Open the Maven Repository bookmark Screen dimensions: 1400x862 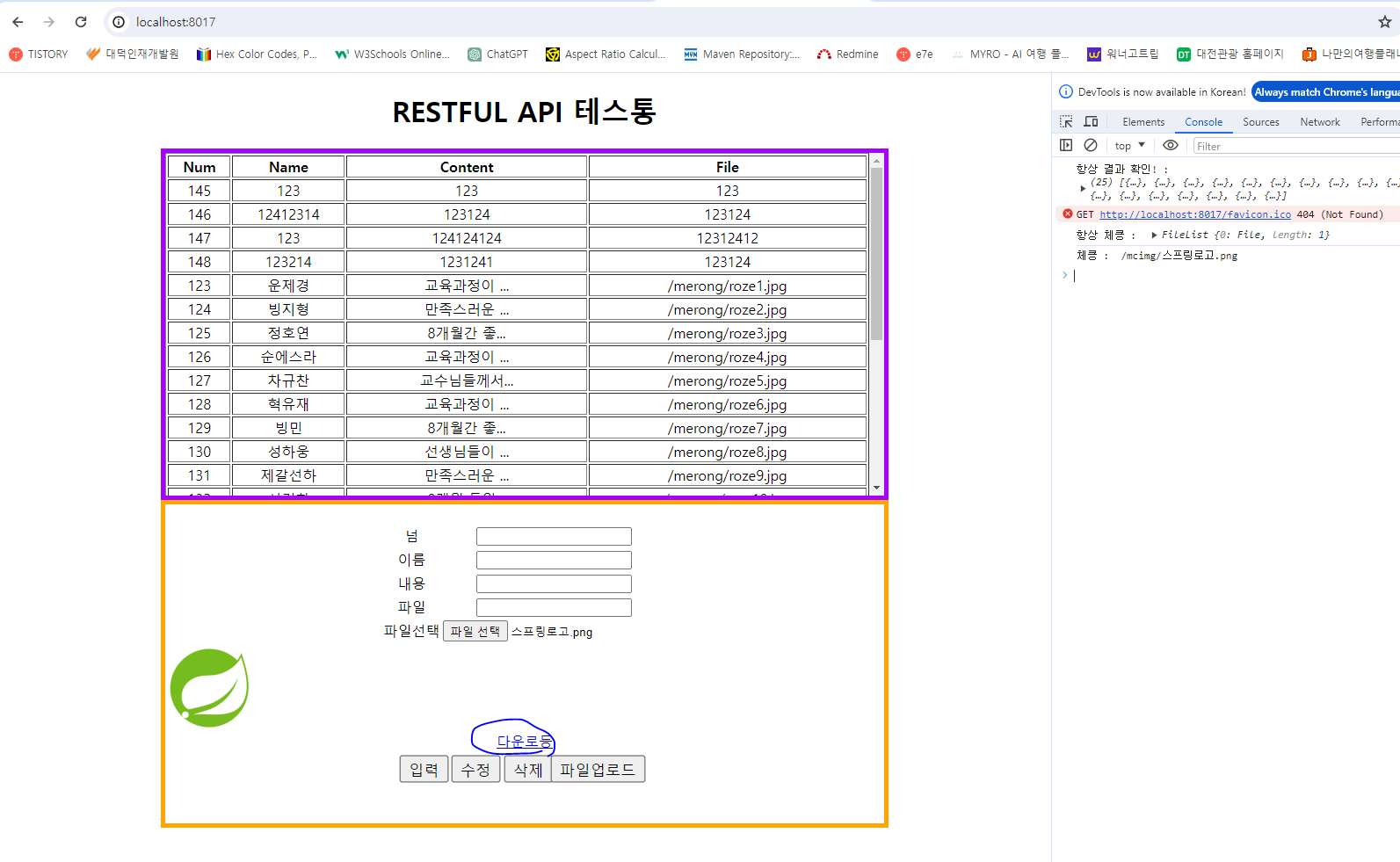742,54
